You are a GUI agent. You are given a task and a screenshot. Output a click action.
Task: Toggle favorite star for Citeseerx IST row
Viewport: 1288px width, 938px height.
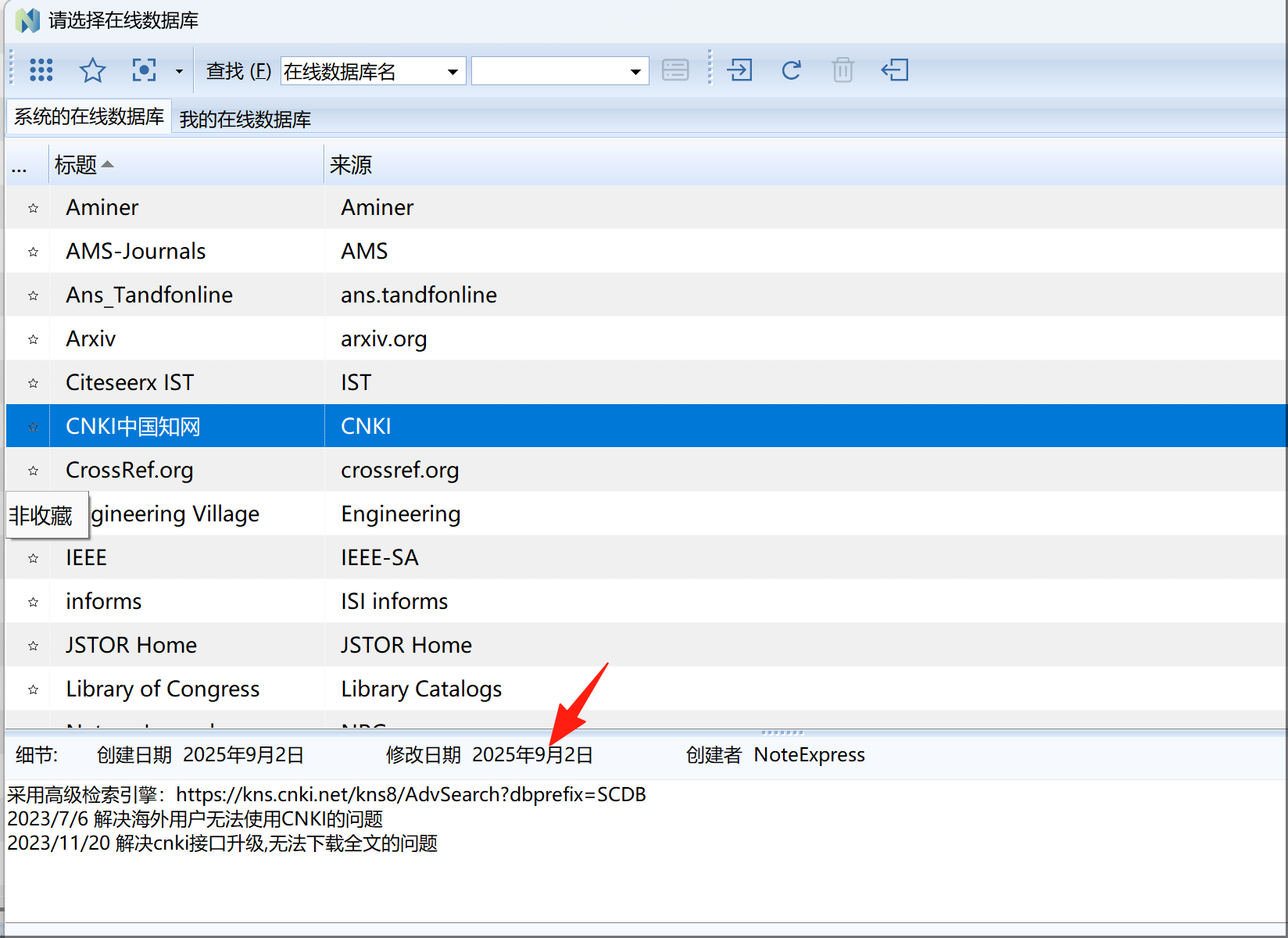[x=33, y=383]
